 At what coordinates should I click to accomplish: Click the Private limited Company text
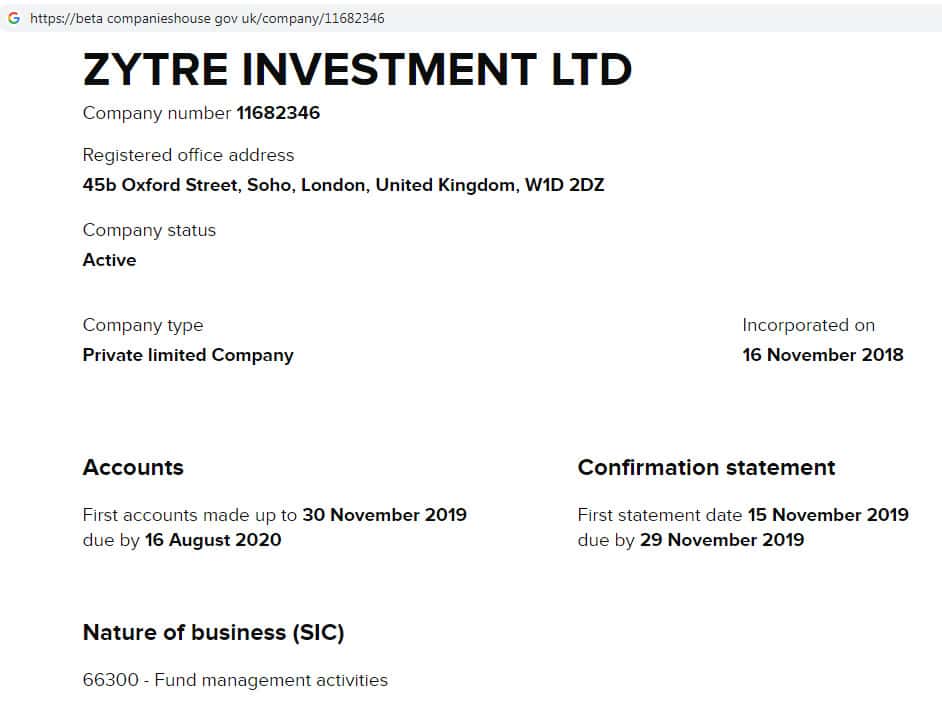tap(188, 355)
